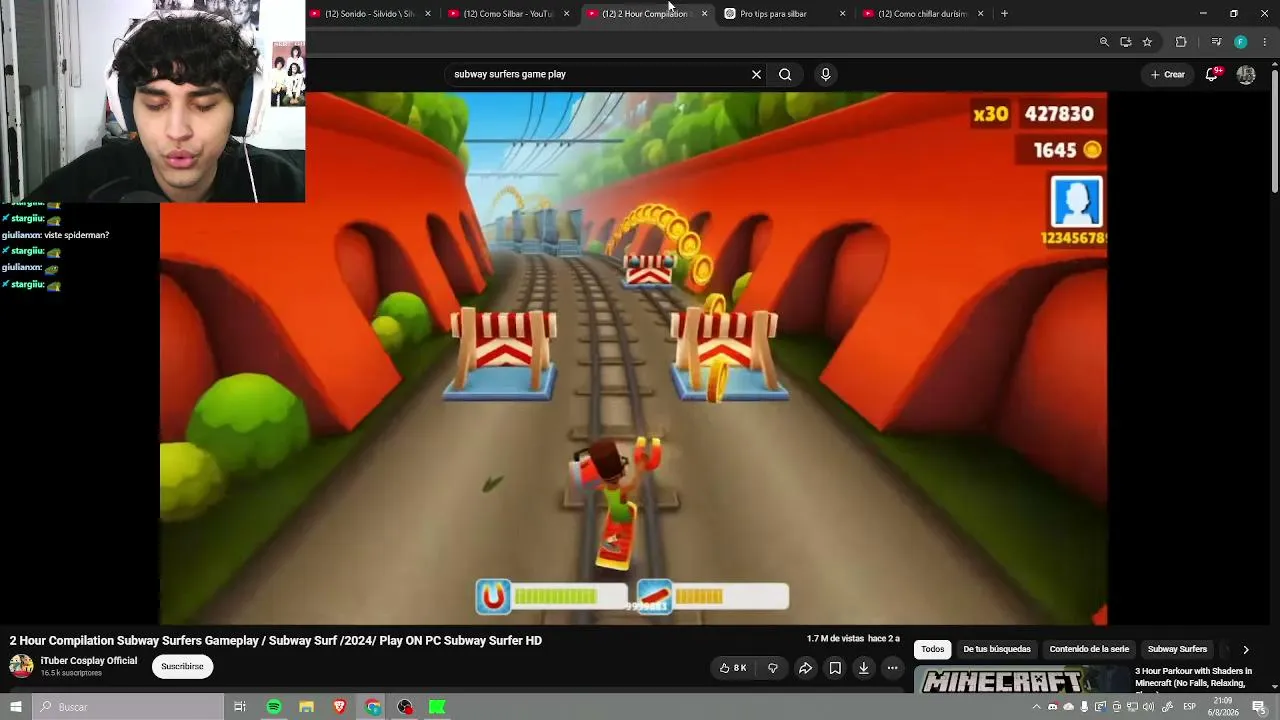1280x720 pixels.
Task: Open the Windows Start menu
Action: 15,707
